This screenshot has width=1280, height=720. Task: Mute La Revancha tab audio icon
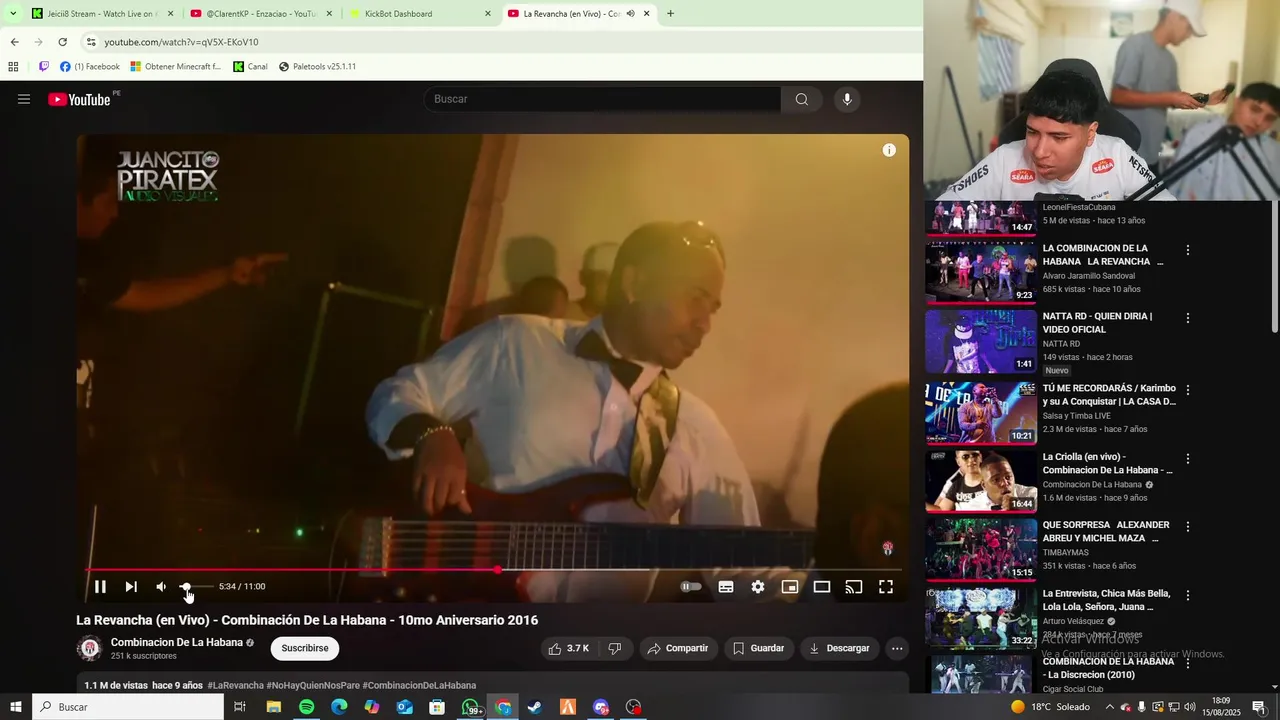[x=630, y=14]
